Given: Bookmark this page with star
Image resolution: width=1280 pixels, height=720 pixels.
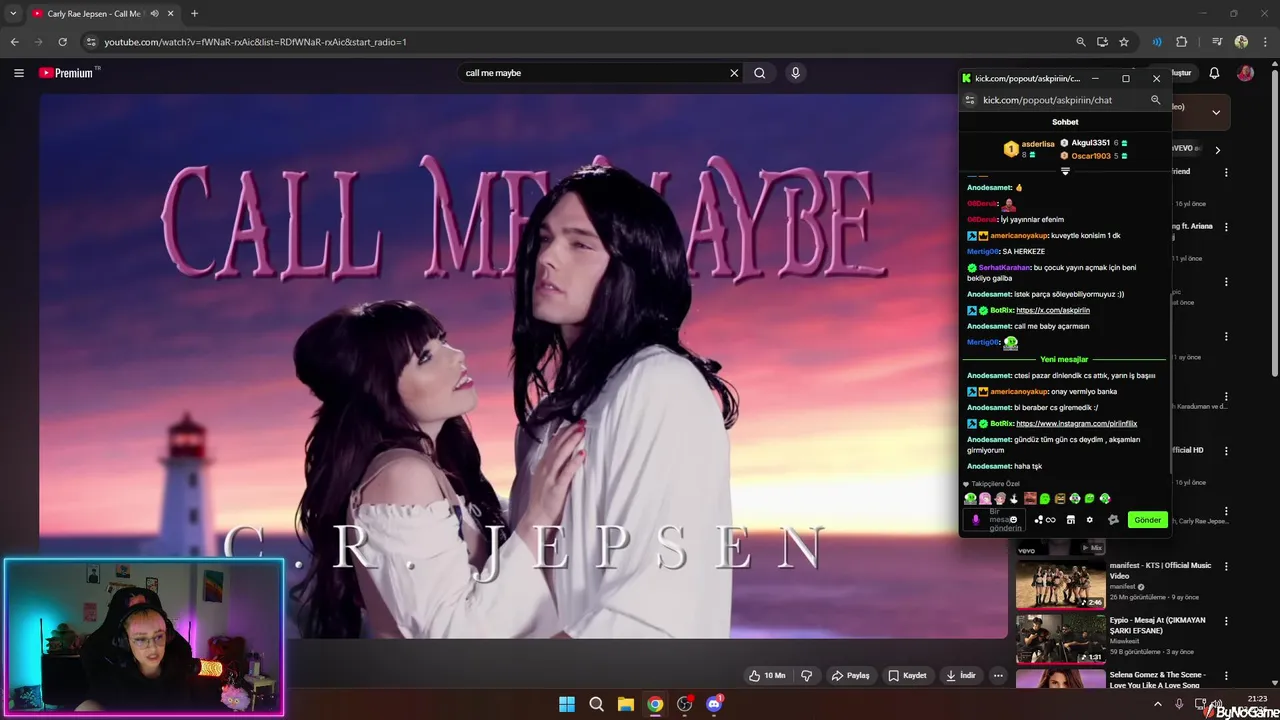Looking at the screenshot, I should 1124,42.
